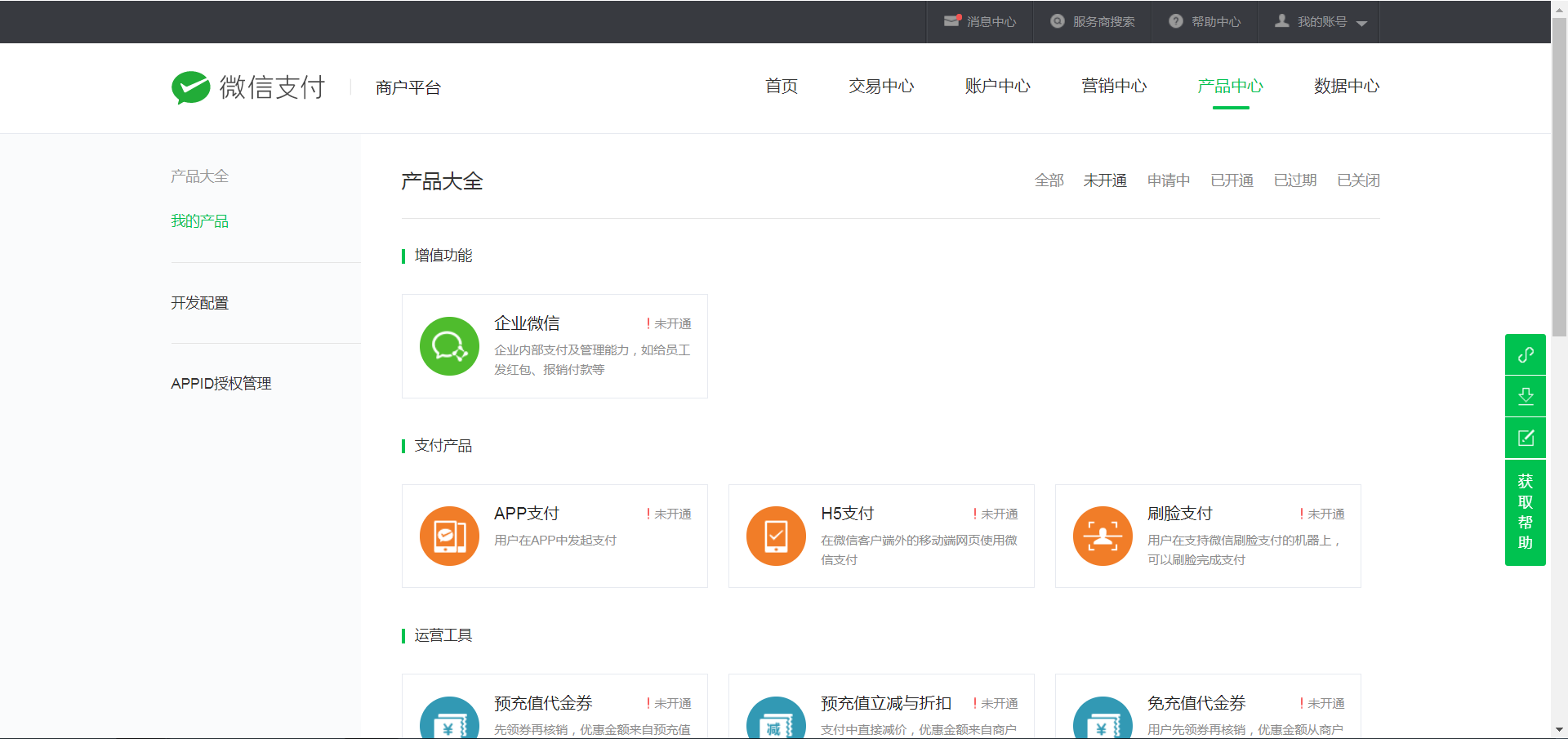Screen dimensions: 1568x739
Task: Click the download icon in floating sidebar
Action: [x=1526, y=396]
